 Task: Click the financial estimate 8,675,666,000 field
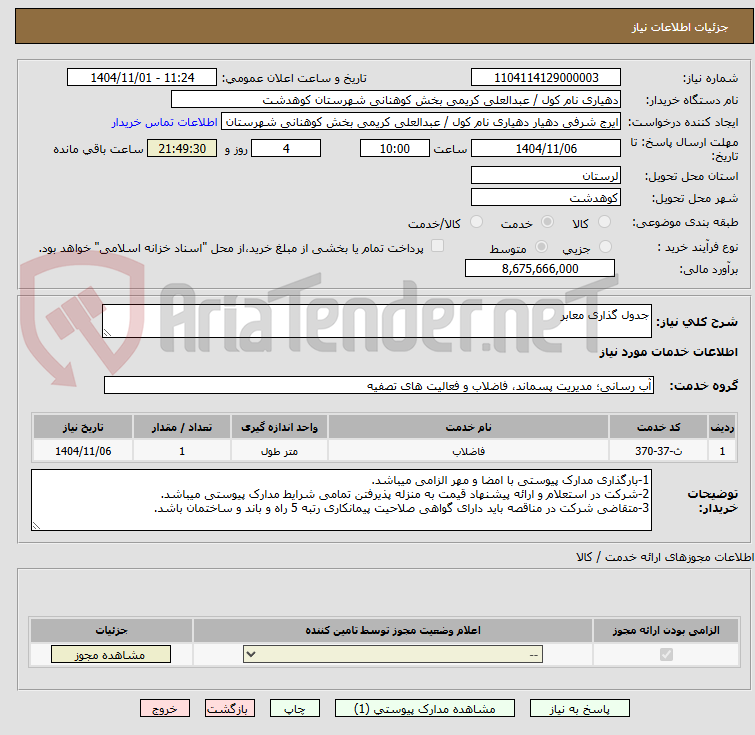point(540,268)
